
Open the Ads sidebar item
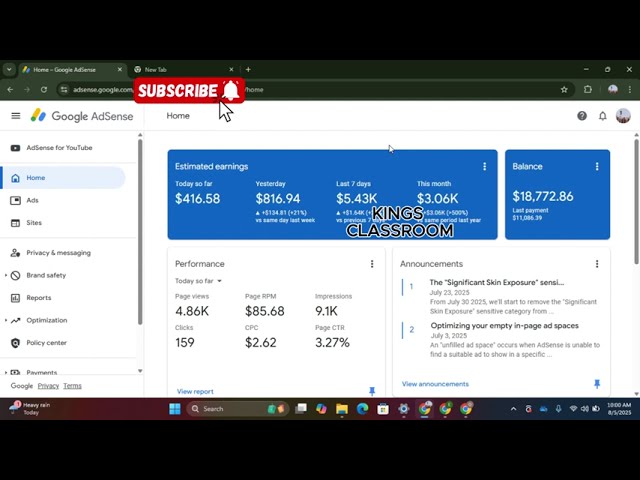click(x=32, y=200)
